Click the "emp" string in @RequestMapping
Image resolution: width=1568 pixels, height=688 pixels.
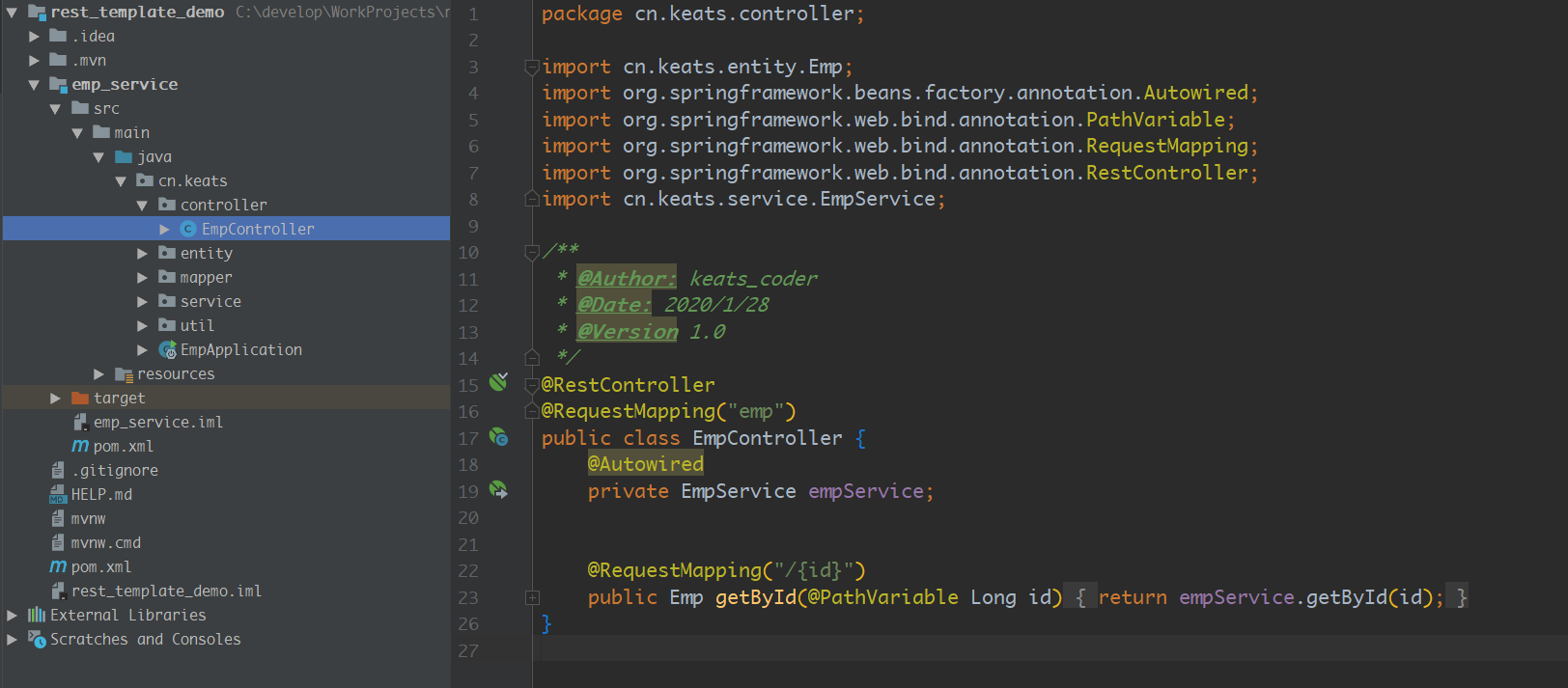(756, 411)
